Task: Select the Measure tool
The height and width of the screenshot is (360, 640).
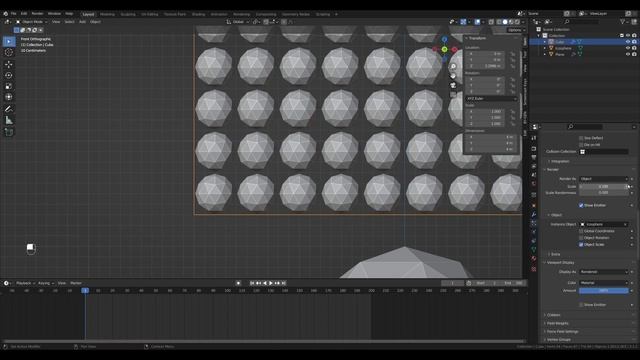Action: (x=9, y=120)
